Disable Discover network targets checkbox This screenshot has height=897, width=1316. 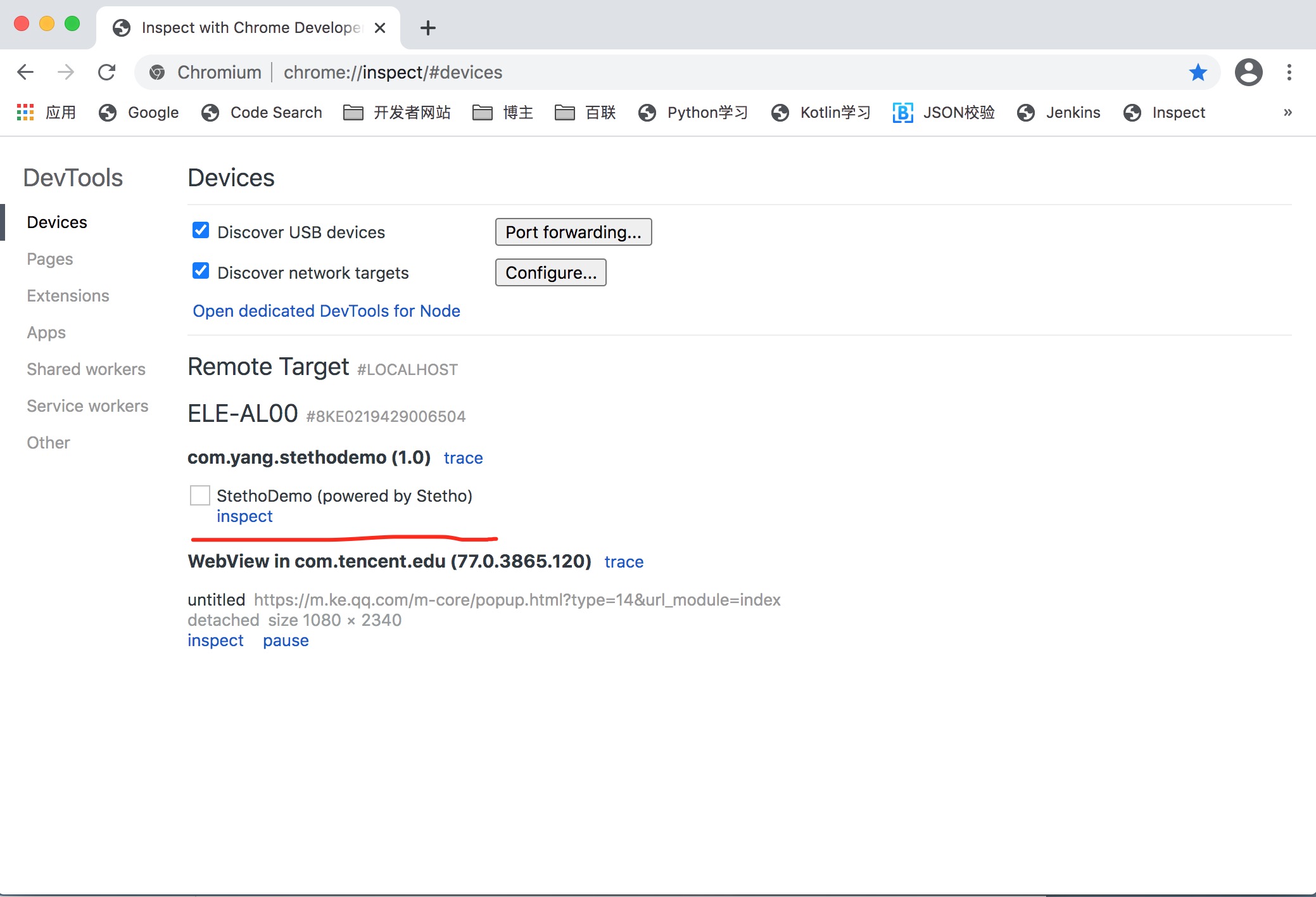[x=201, y=271]
